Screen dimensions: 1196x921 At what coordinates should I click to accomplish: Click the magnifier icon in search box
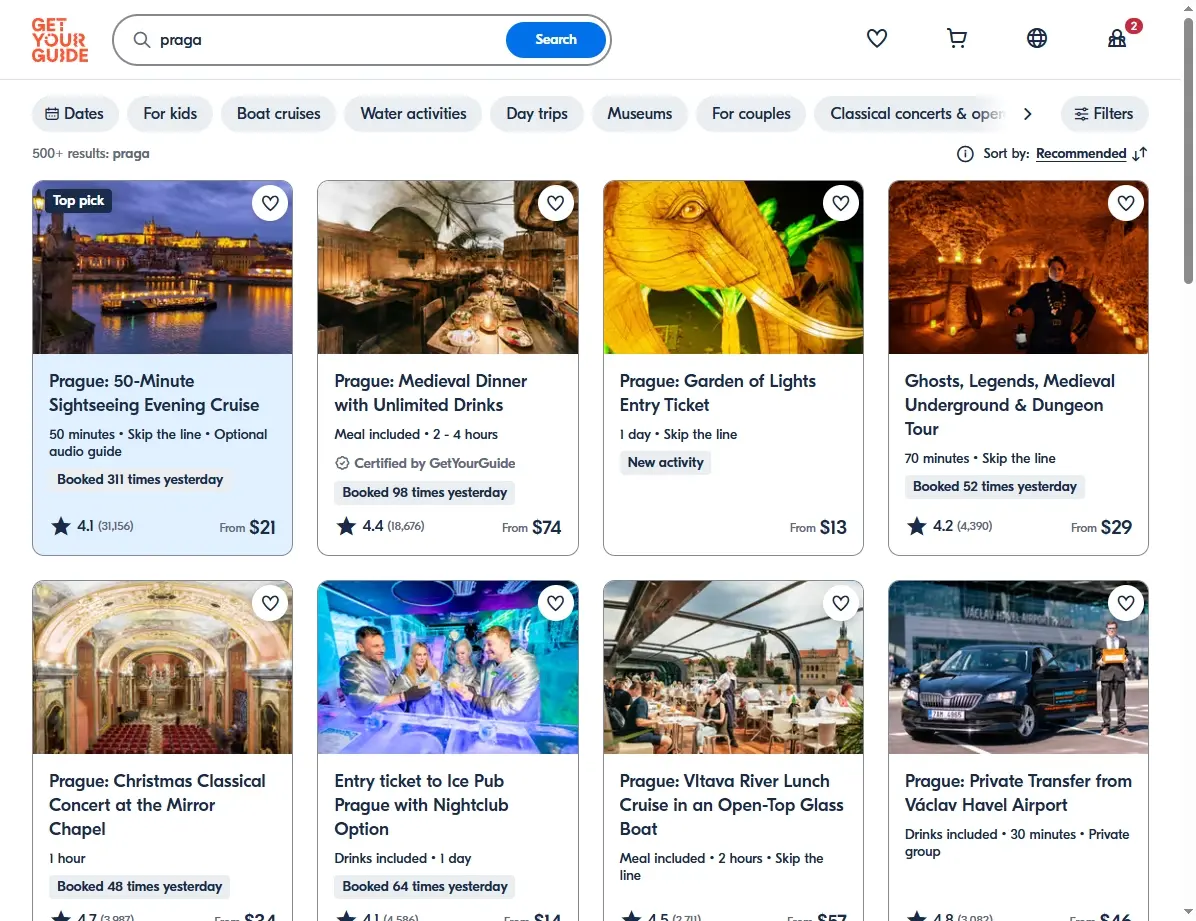pos(142,40)
